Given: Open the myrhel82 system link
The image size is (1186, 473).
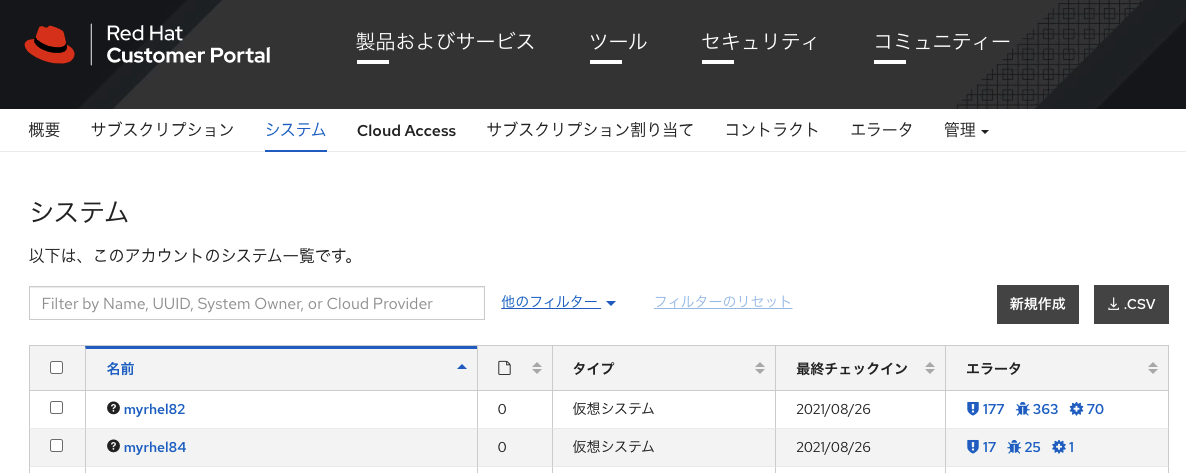Looking at the screenshot, I should 154,409.
